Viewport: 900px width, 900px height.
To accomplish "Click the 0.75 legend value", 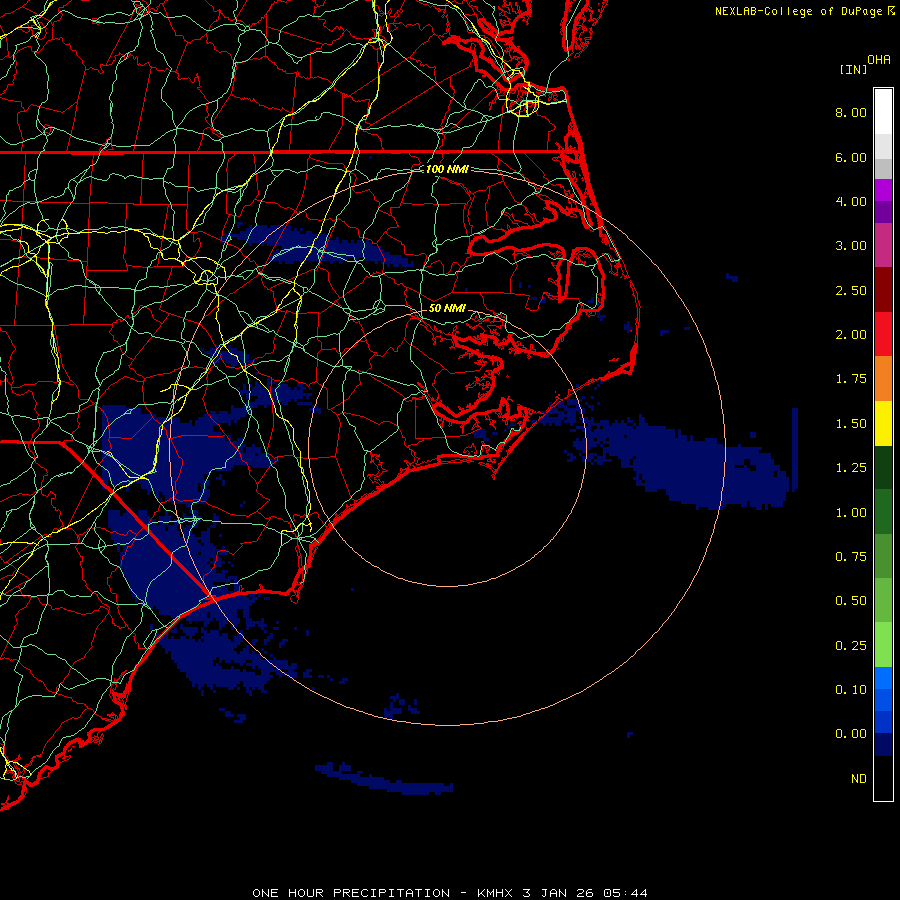I will click(851, 557).
